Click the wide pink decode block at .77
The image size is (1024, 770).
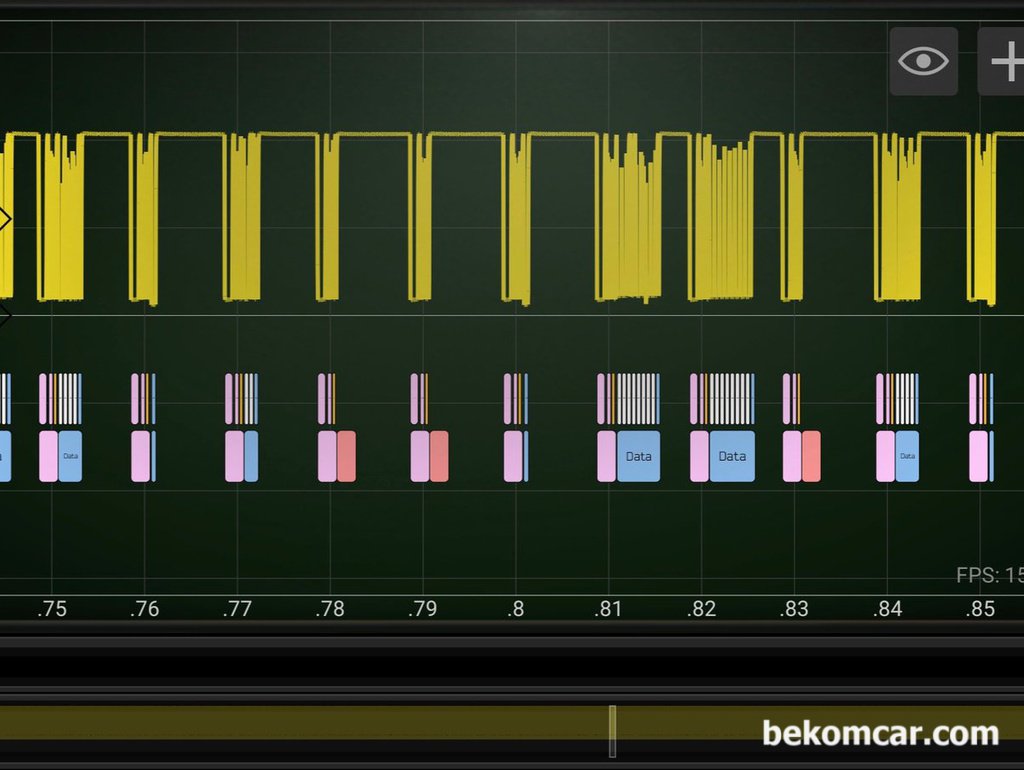coord(234,457)
